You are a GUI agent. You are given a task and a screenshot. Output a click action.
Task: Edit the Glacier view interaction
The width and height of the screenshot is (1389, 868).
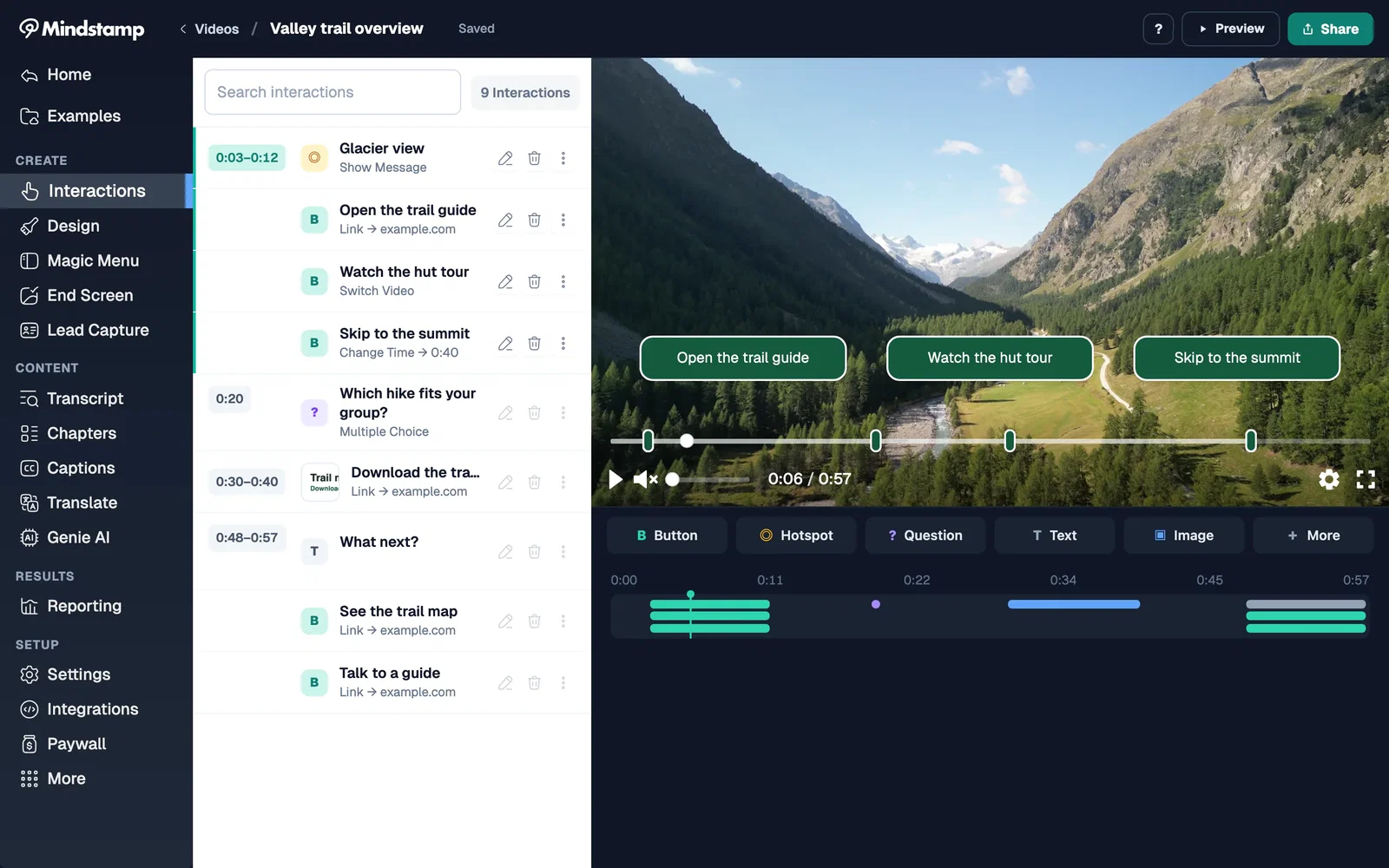pyautogui.click(x=505, y=158)
